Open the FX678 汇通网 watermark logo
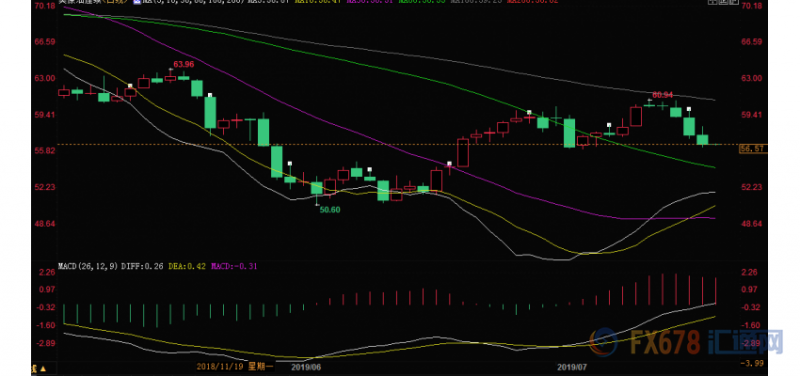Screen dimensions: 800x376 click(686, 342)
